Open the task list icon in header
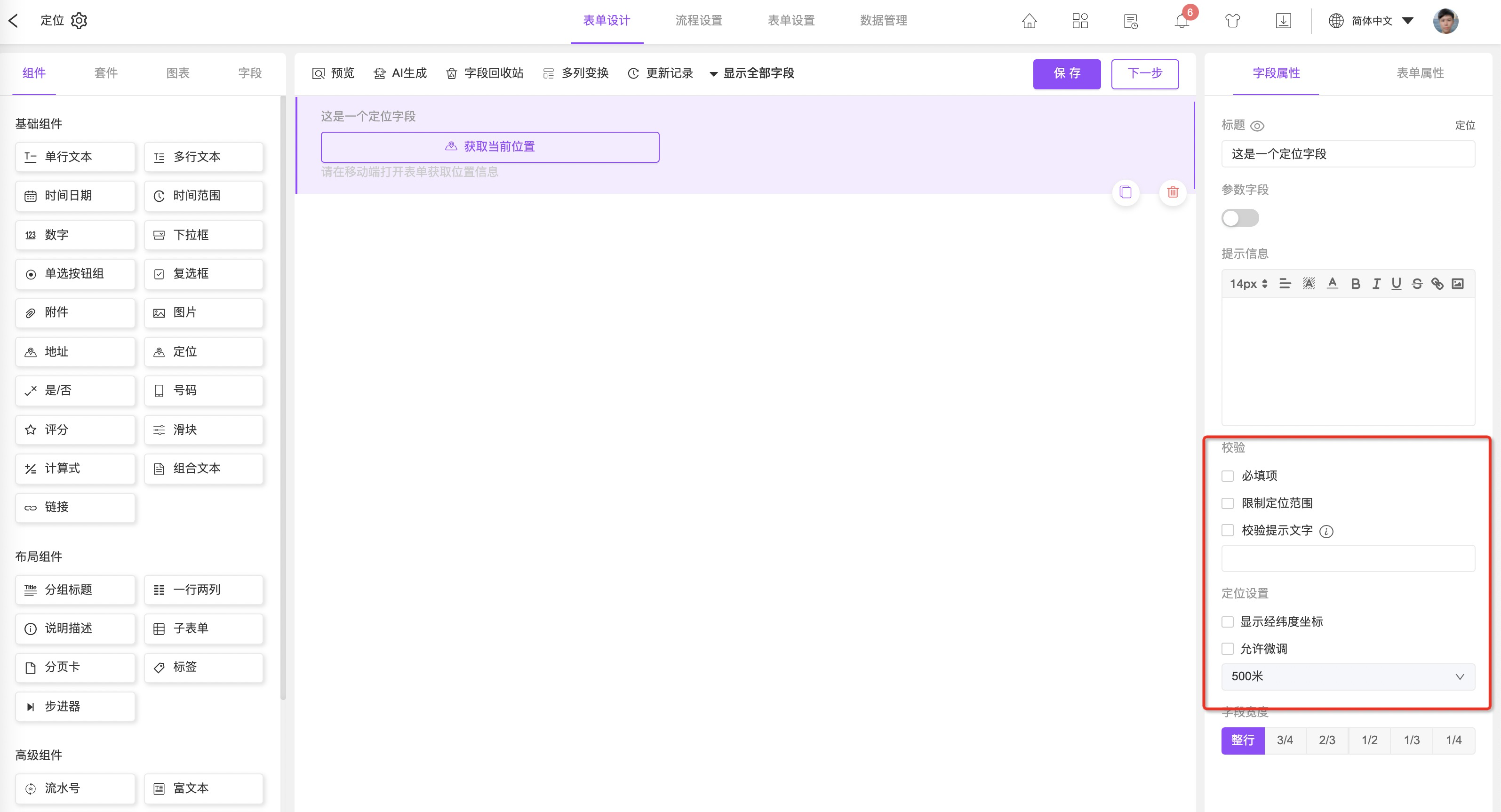 [x=1130, y=21]
